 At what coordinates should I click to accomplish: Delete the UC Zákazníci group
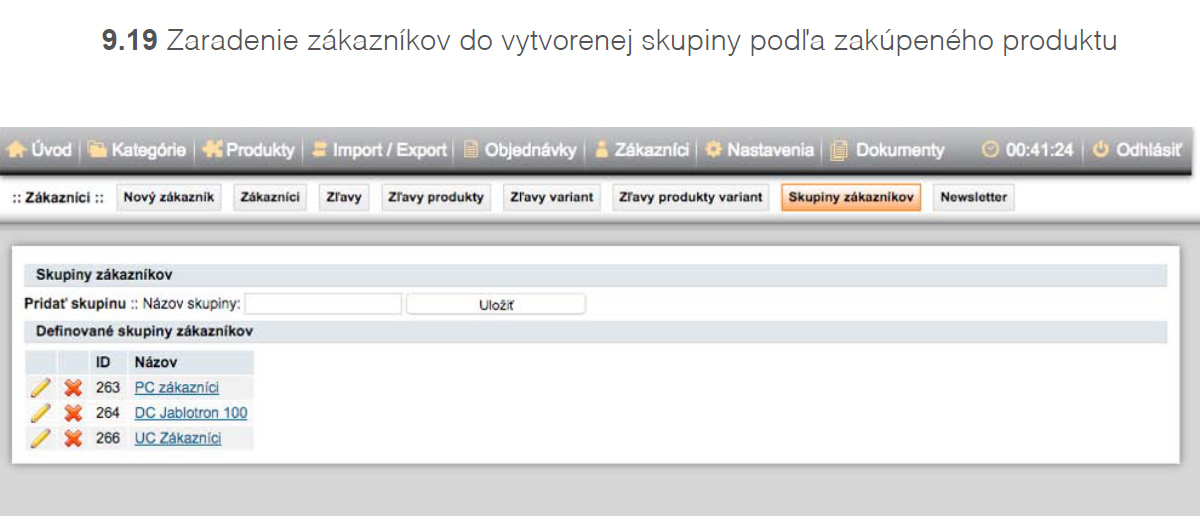click(x=73, y=438)
